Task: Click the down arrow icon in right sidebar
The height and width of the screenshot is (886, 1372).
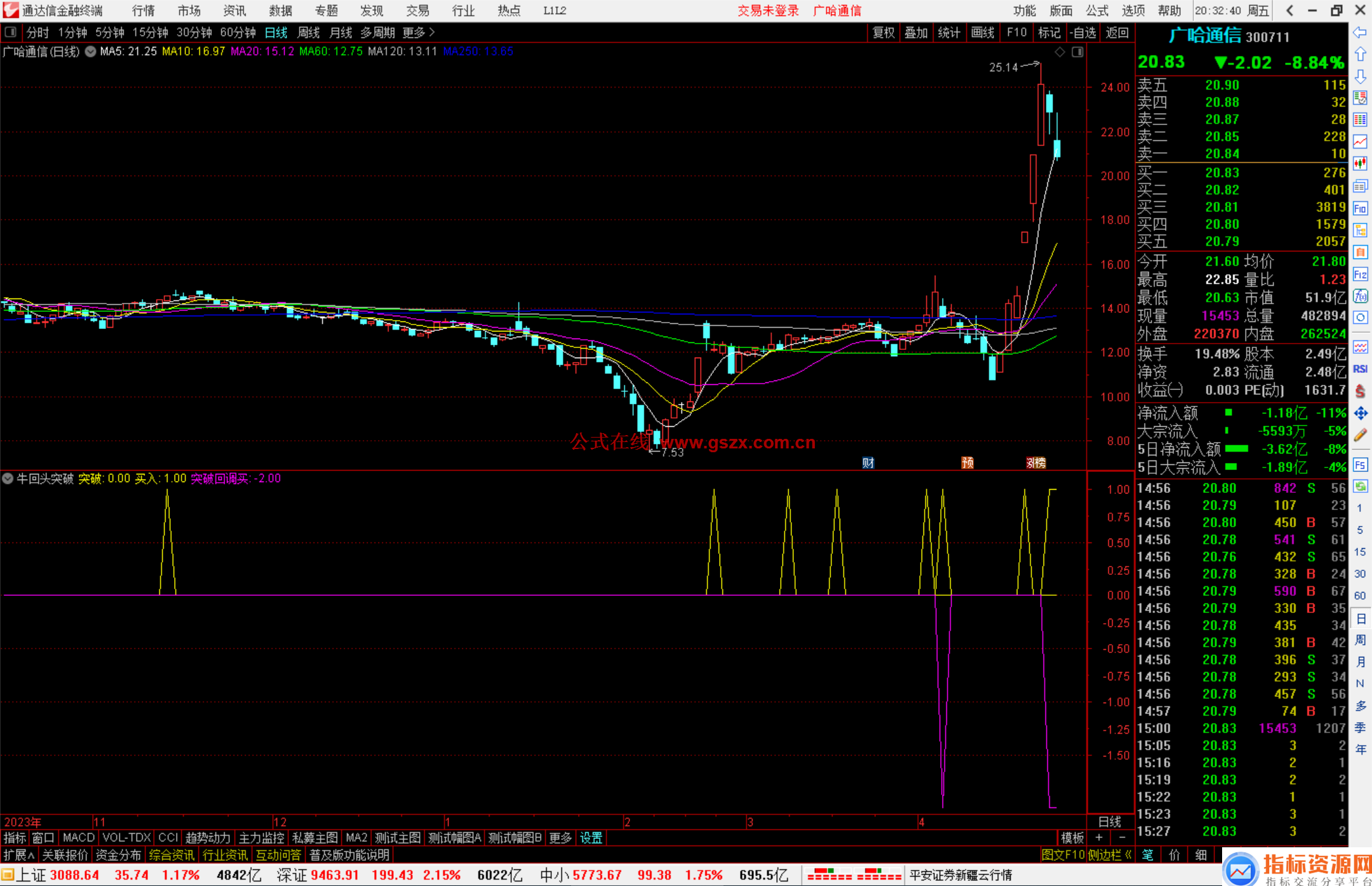Action: coord(1360,76)
